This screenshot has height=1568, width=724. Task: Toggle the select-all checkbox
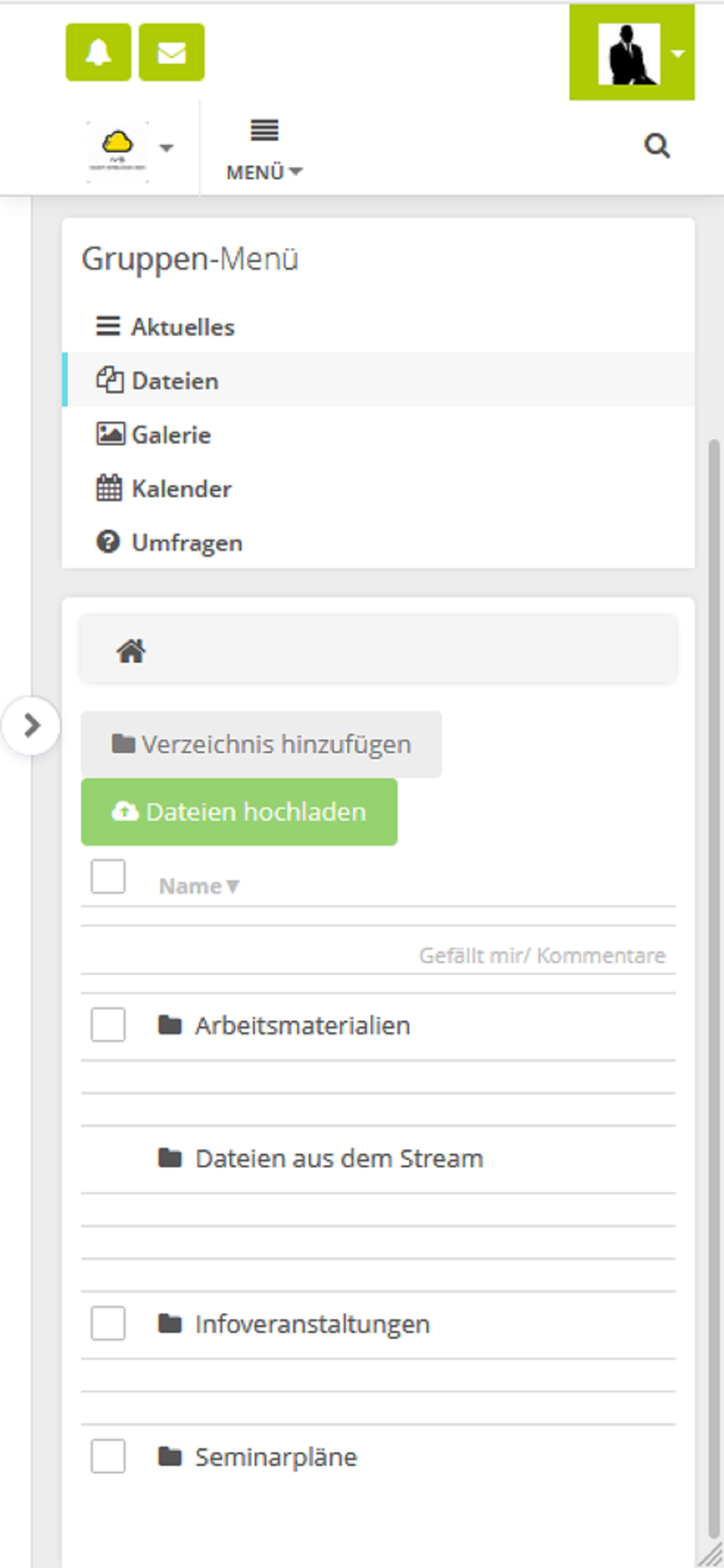[108, 876]
